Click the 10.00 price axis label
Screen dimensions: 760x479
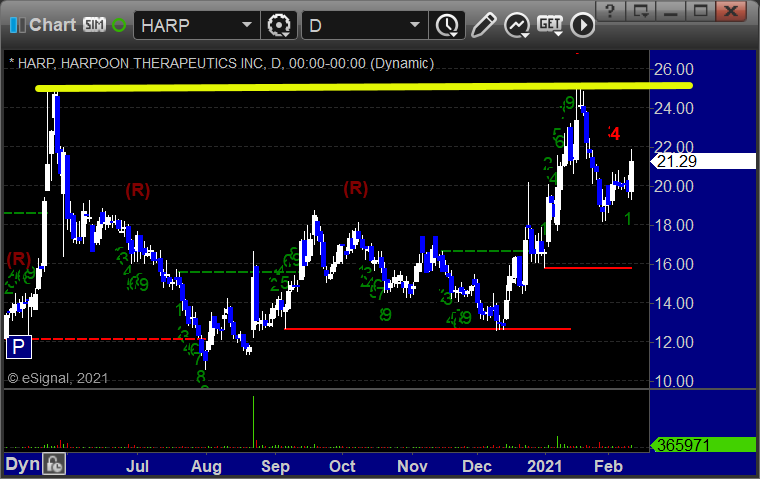tap(674, 381)
